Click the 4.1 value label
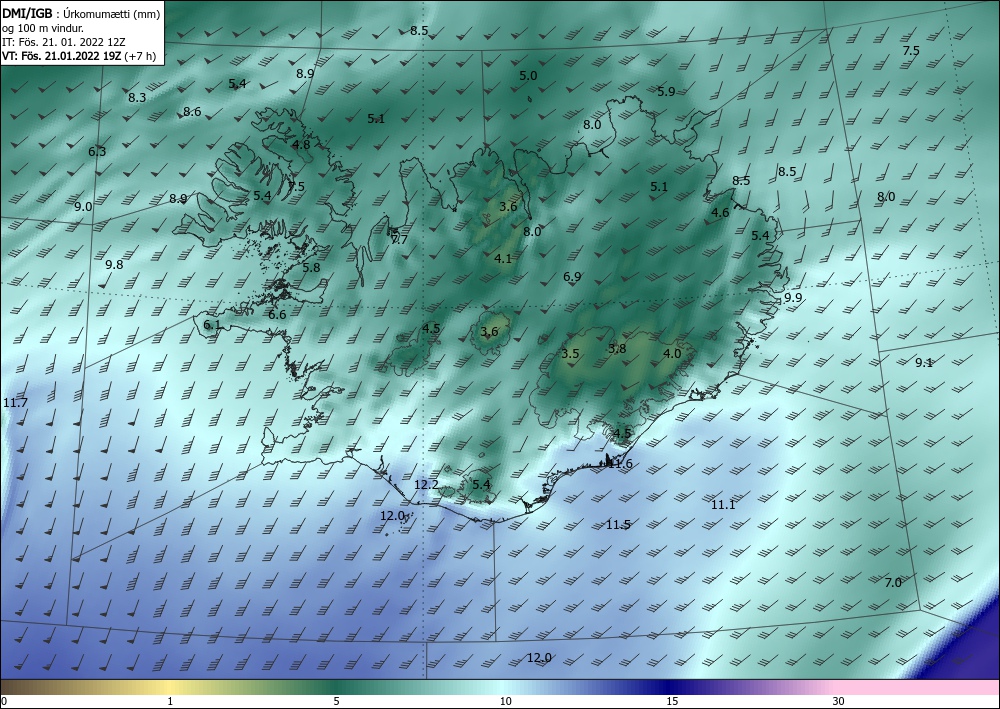This screenshot has height=709, width=1000. click(503, 259)
